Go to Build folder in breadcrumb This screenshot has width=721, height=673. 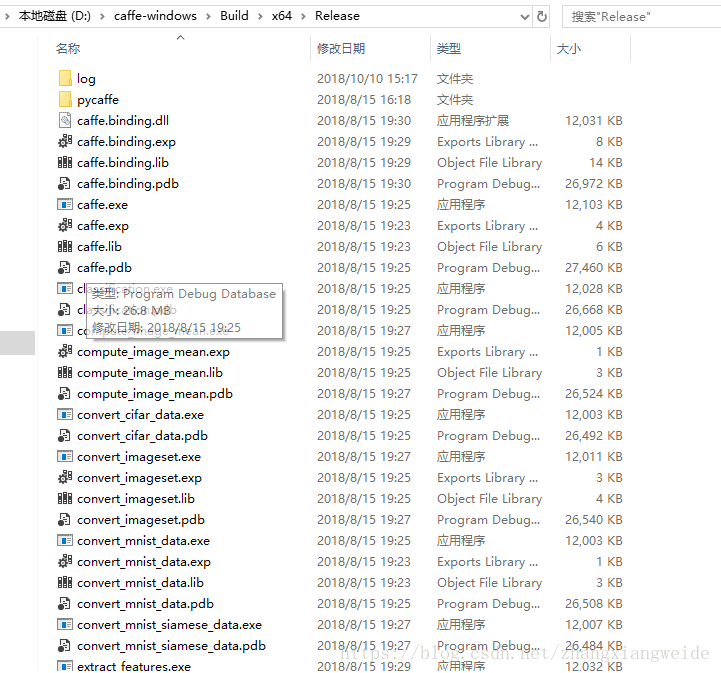coord(234,16)
